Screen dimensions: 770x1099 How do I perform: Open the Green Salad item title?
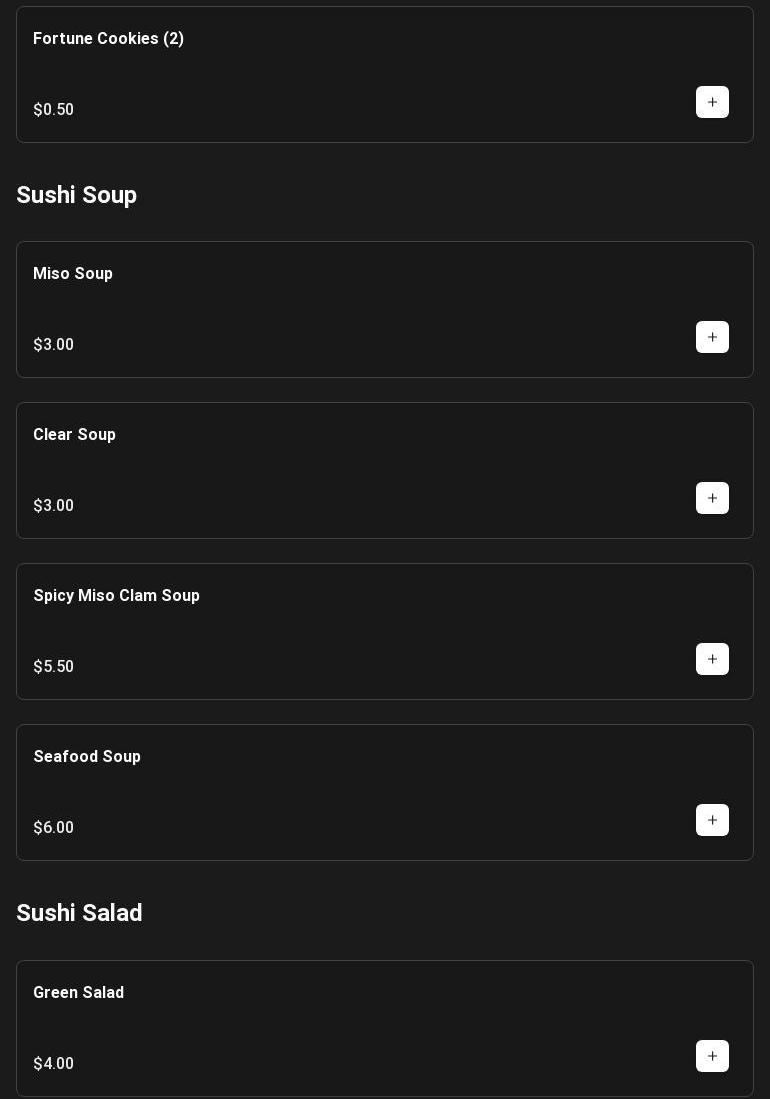tap(79, 993)
